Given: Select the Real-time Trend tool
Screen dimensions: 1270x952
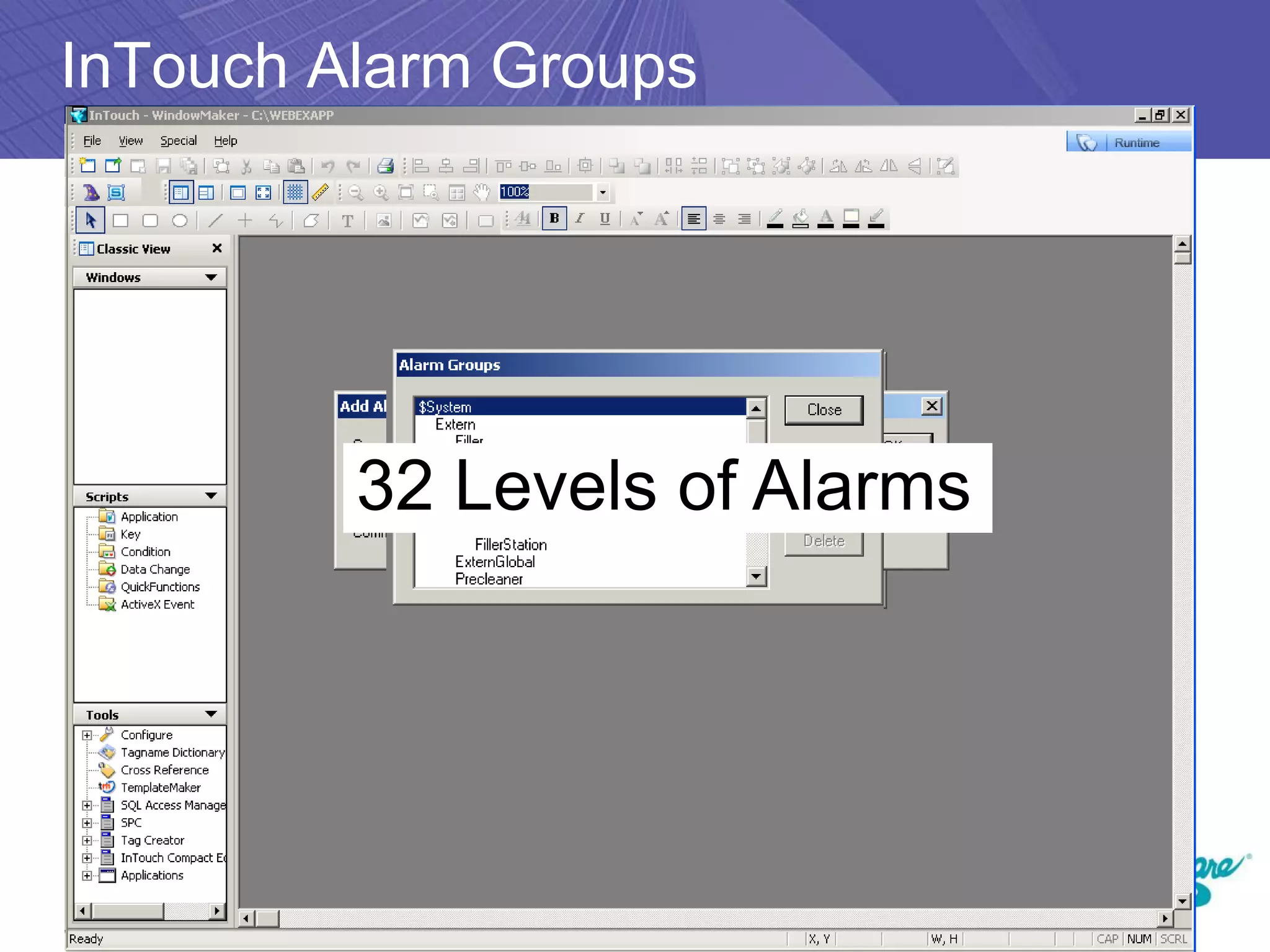Looking at the screenshot, I should click(420, 220).
